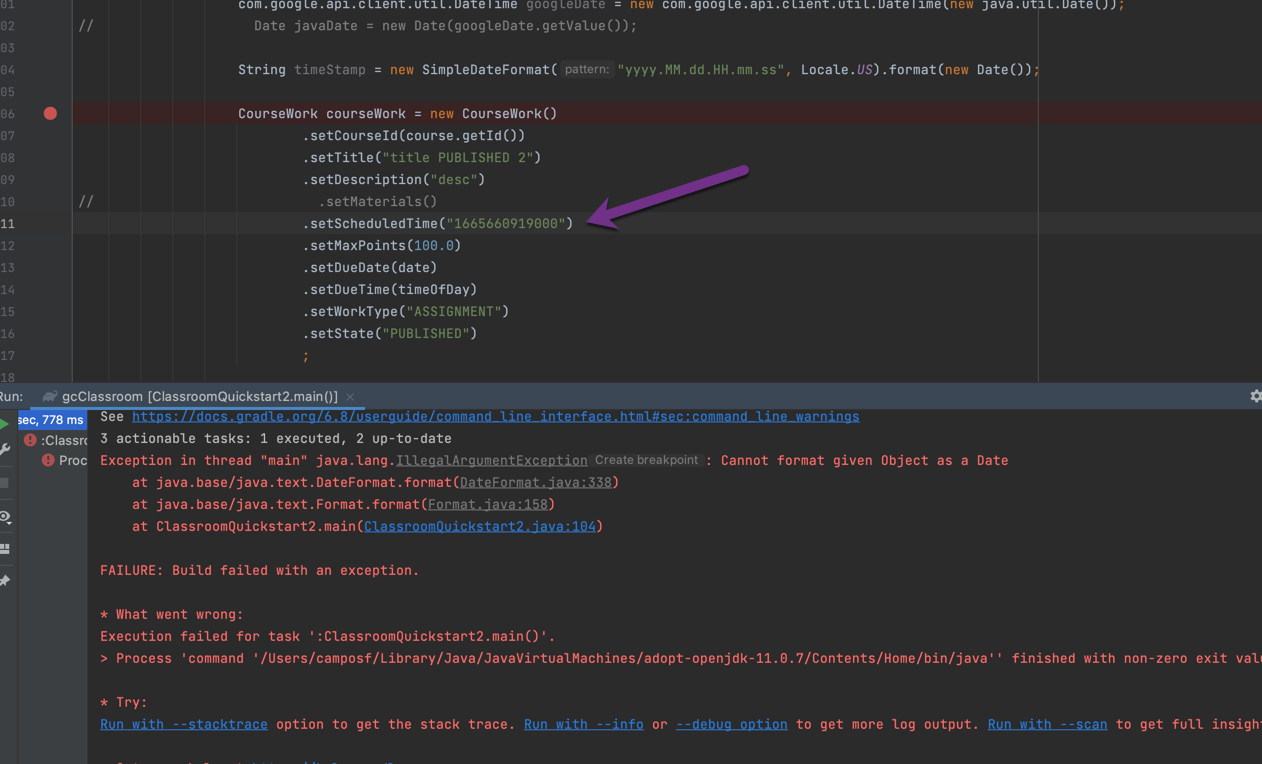
Task: Click 'Execution failed for task' output line
Action: [x=328, y=637]
